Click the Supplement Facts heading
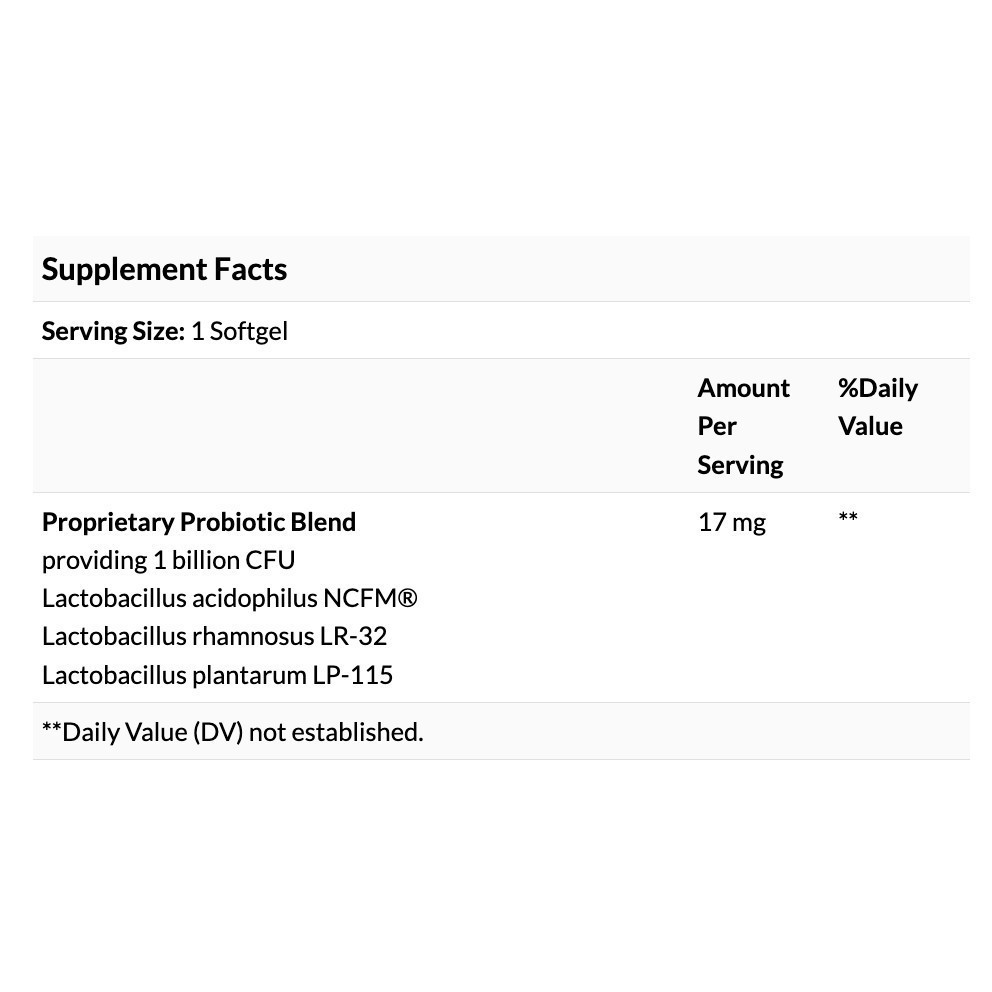The image size is (992, 992). 164,269
